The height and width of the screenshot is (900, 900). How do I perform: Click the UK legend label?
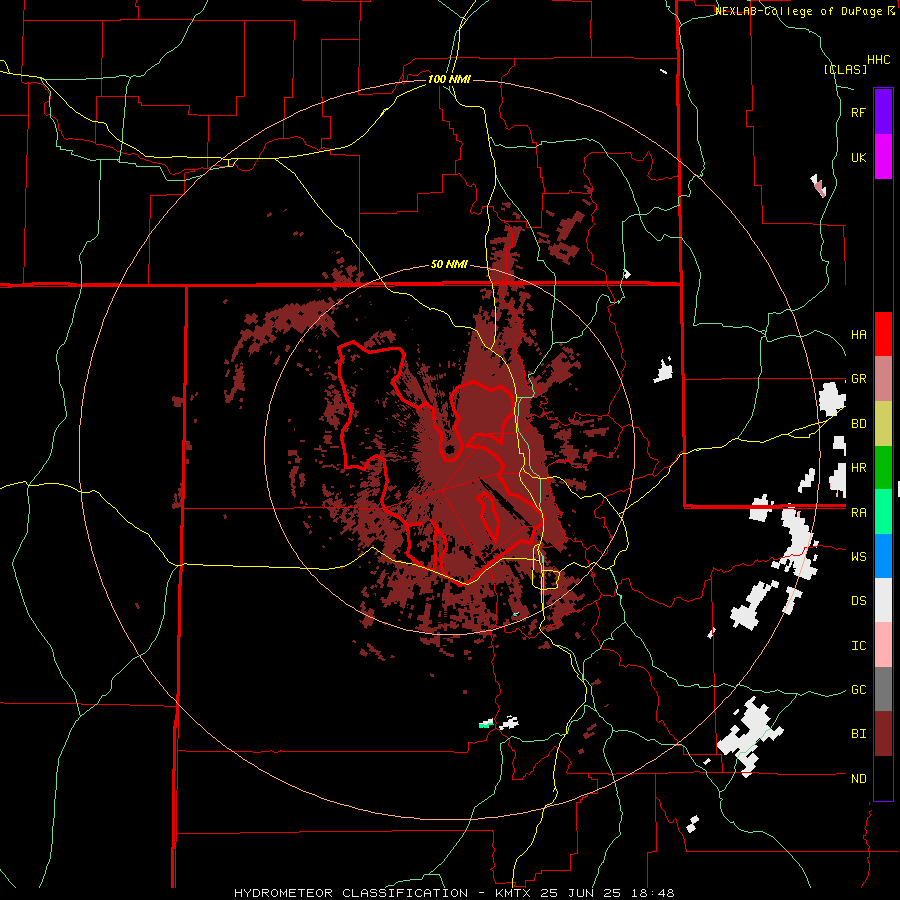(x=858, y=157)
